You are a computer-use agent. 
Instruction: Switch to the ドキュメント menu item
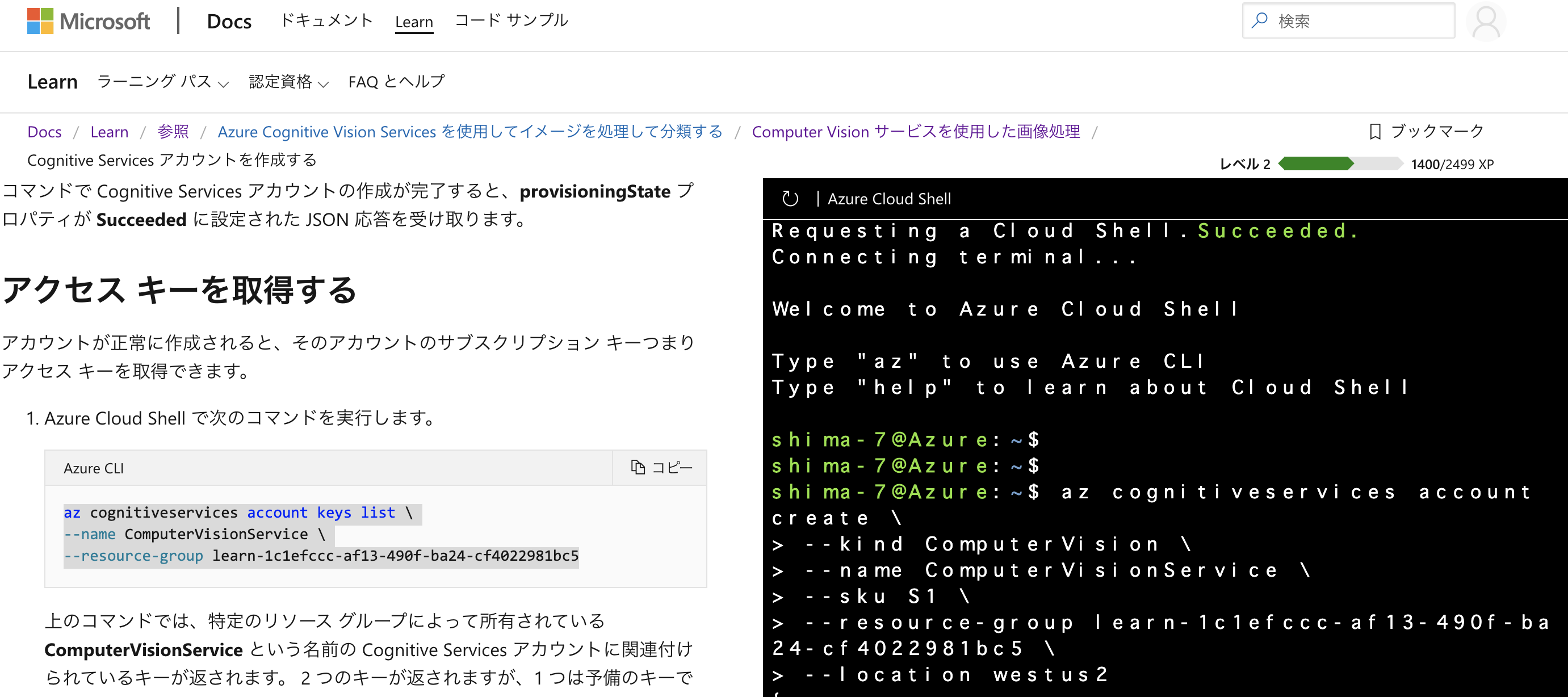[x=326, y=20]
